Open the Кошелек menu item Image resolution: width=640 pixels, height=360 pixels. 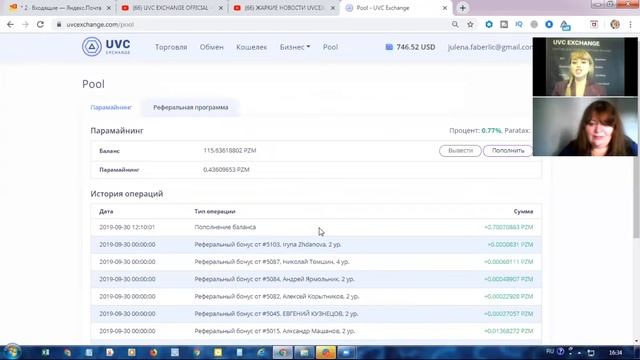[x=251, y=47]
